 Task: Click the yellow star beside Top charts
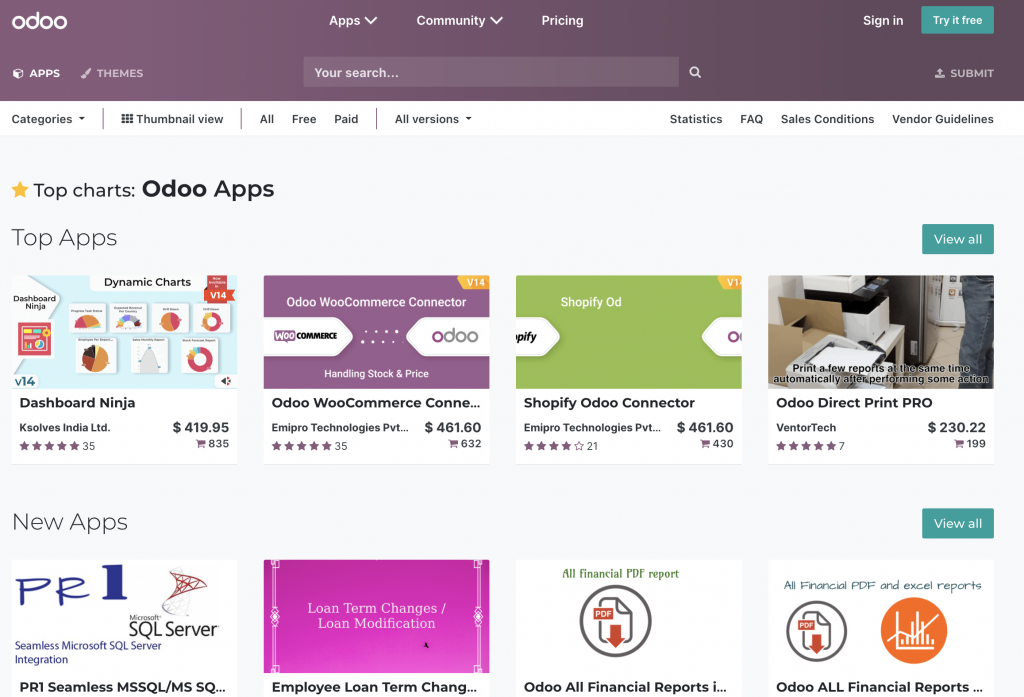click(20, 189)
